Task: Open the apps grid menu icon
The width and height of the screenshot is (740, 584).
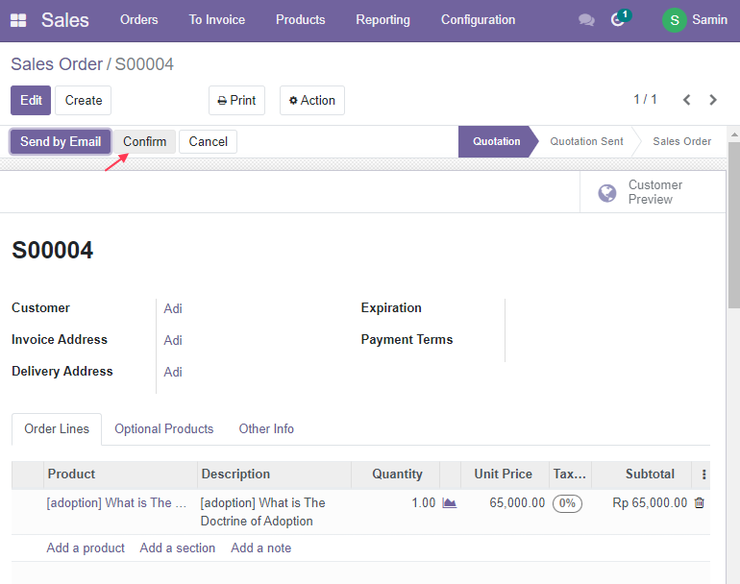Action: click(x=18, y=20)
